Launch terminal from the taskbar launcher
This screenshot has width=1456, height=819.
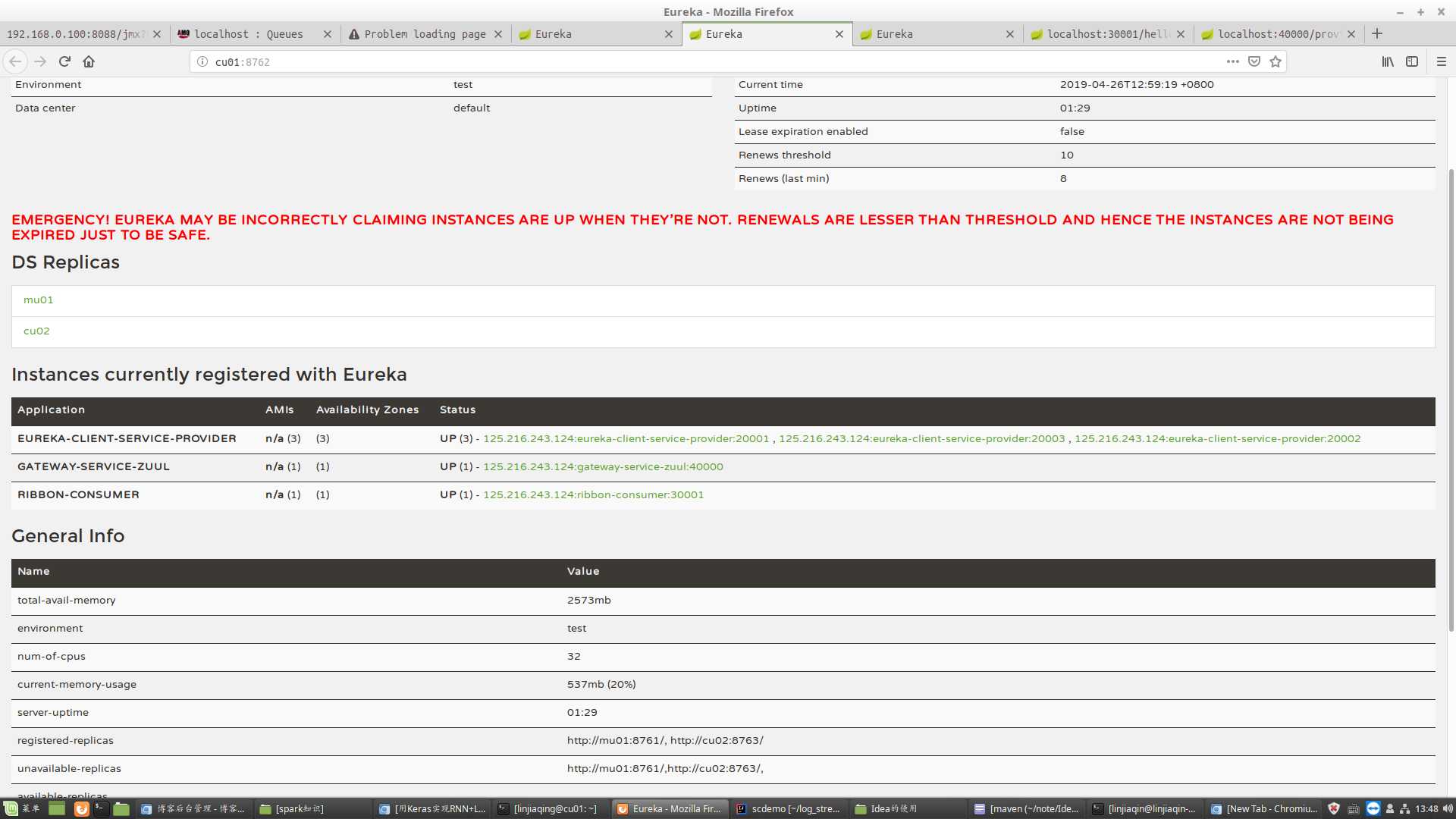101,809
